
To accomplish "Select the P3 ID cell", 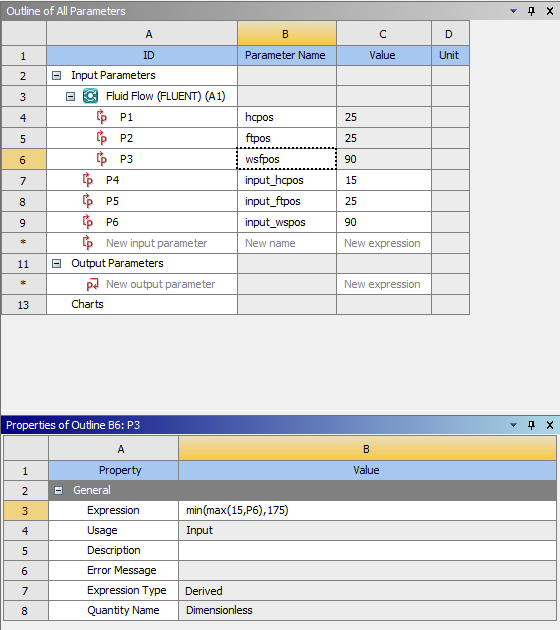I will (142, 159).
